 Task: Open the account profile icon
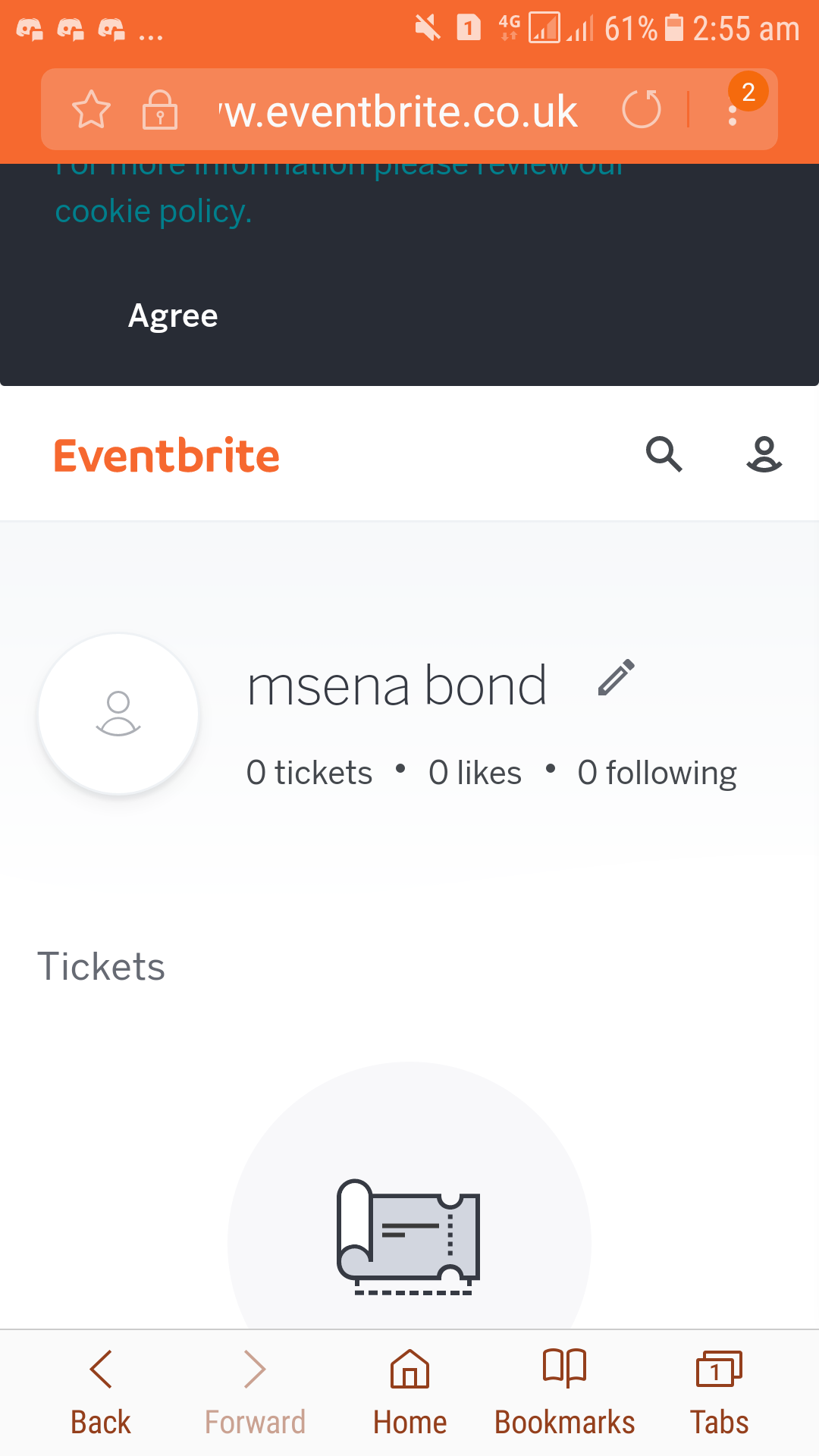click(x=764, y=454)
